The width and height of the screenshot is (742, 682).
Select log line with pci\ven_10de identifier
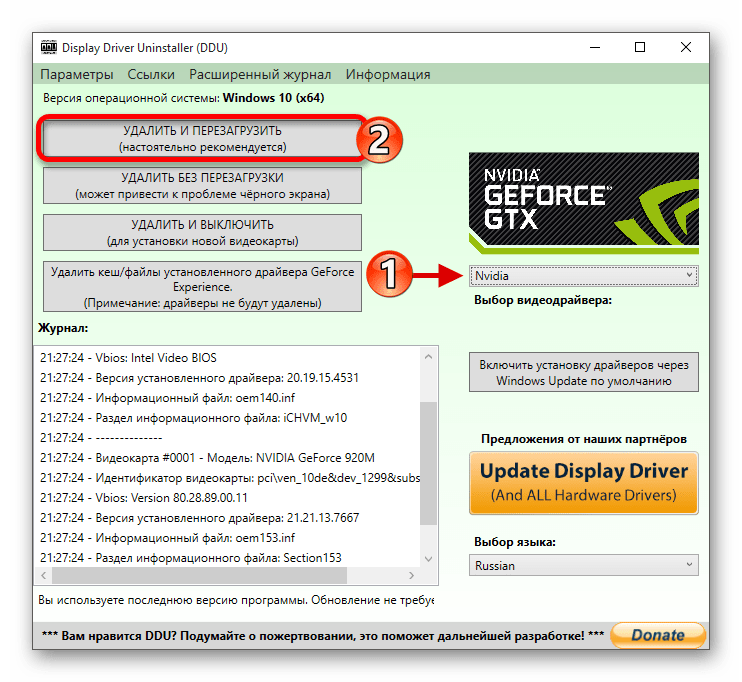[x=230, y=478]
